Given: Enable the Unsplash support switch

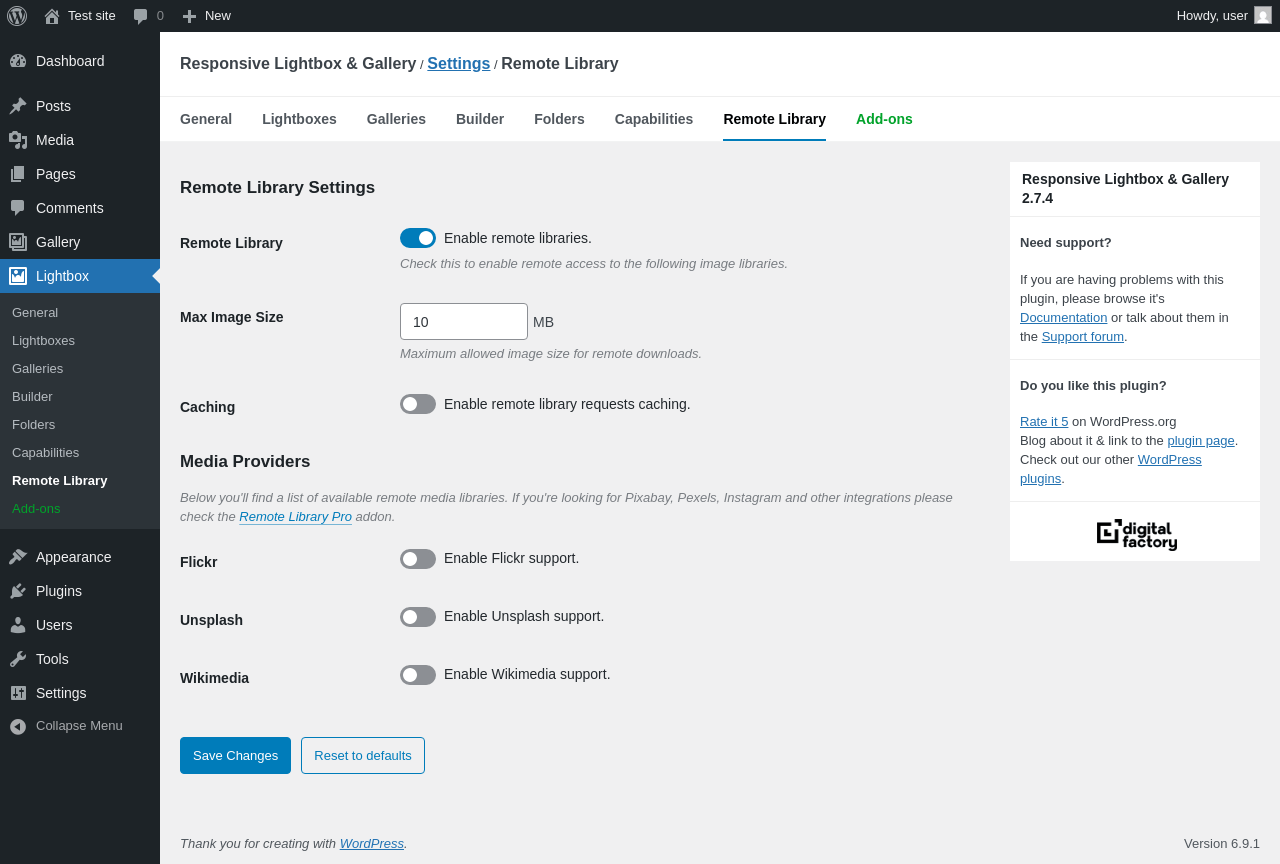Looking at the screenshot, I should tap(418, 617).
